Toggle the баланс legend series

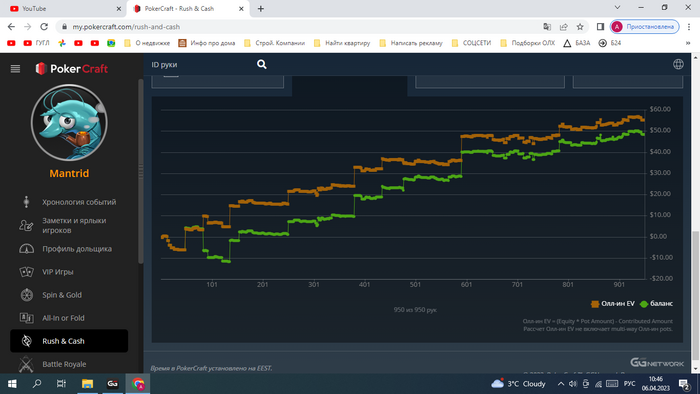click(656, 303)
